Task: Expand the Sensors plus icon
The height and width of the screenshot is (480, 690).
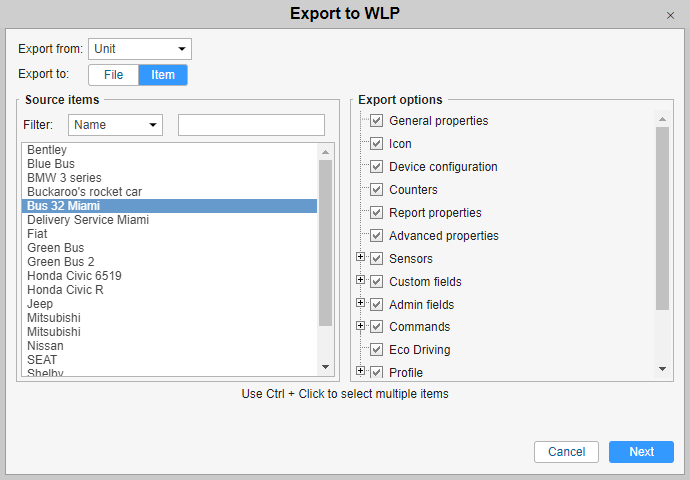Action: [x=360, y=257]
